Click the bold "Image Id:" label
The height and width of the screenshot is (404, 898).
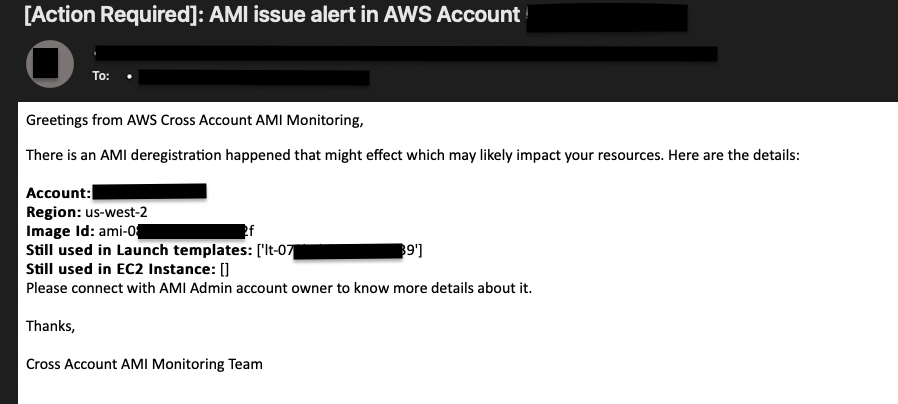pos(60,231)
